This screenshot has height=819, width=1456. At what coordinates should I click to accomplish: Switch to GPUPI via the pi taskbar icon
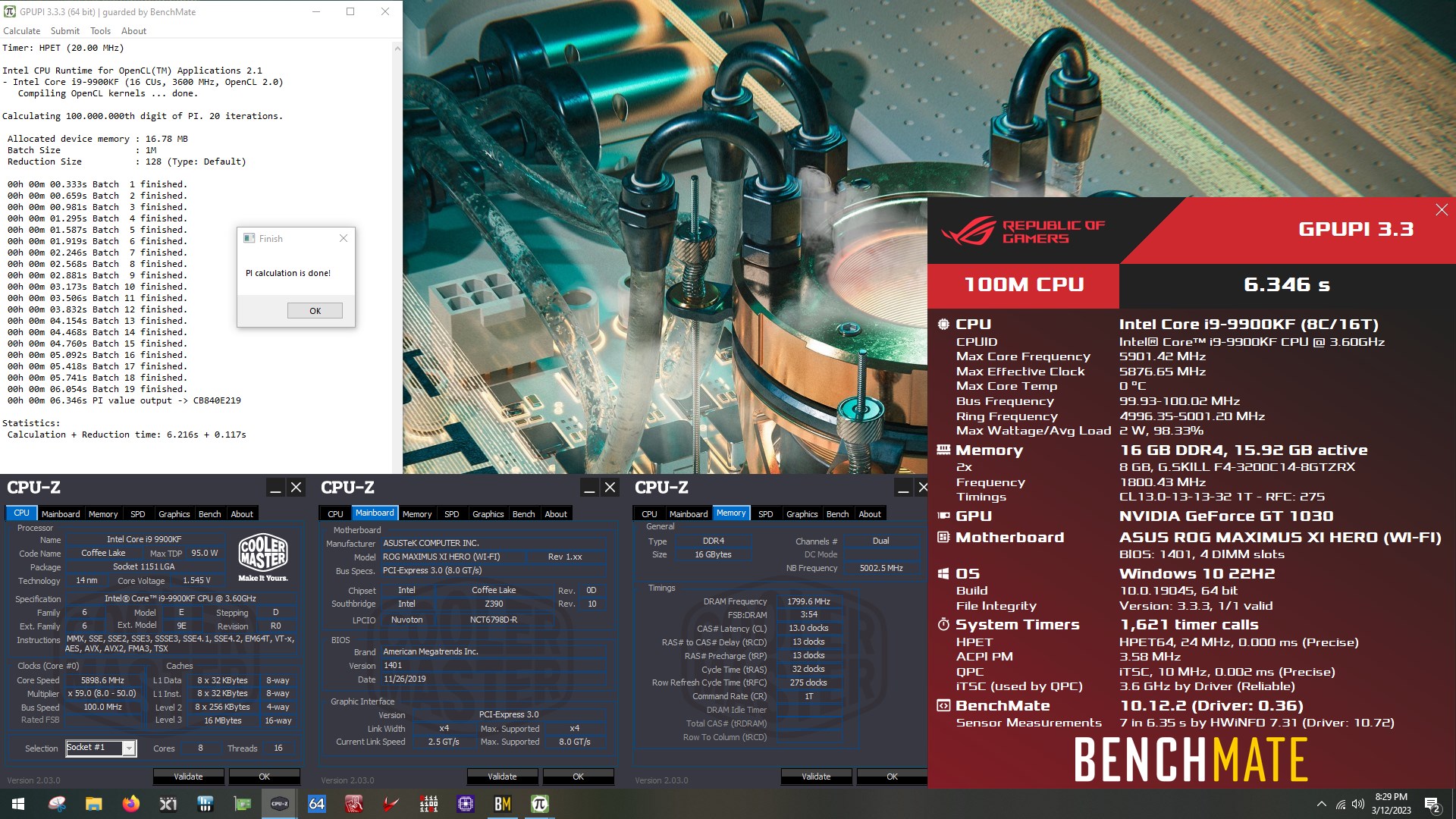pyautogui.click(x=540, y=804)
